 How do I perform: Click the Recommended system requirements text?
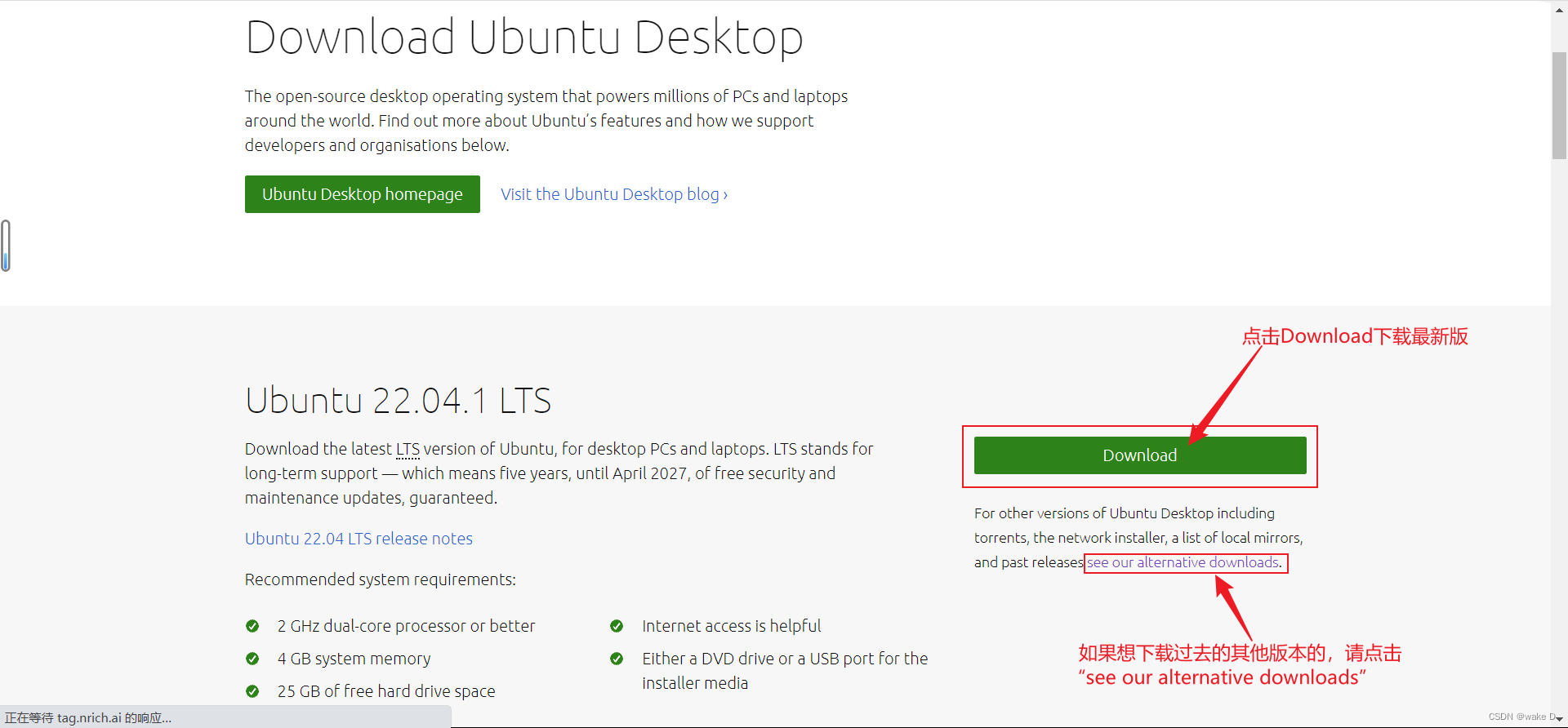tap(381, 579)
